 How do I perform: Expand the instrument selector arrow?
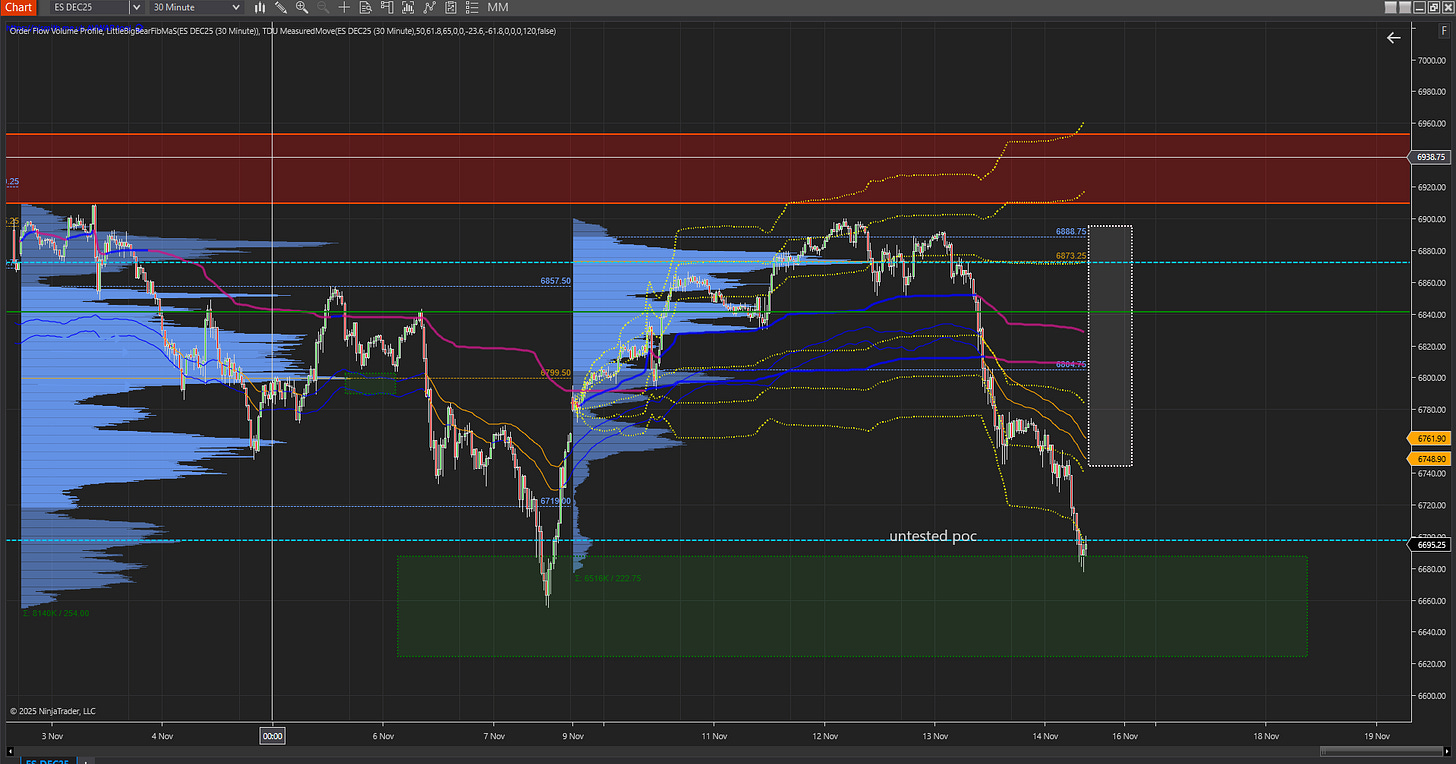(136, 7)
